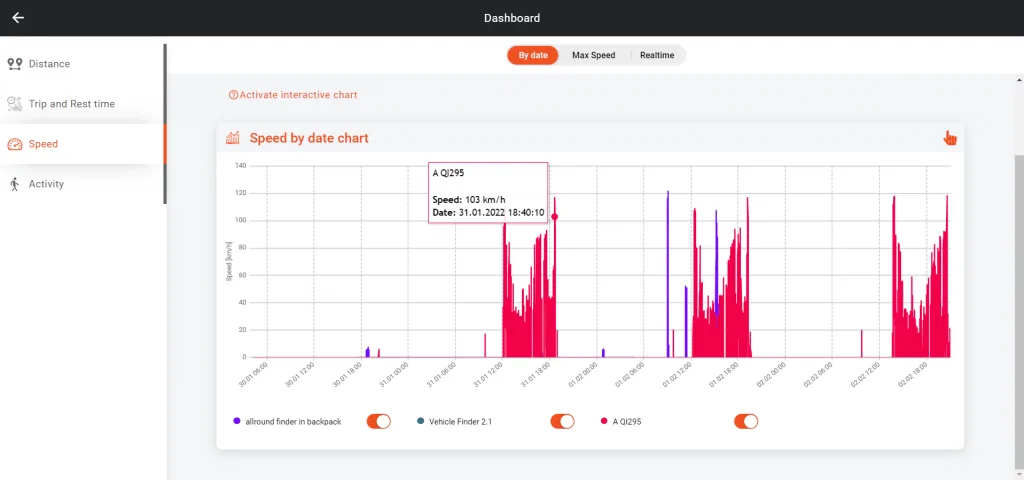Click the red A QI295 legend dot

[x=603, y=421]
